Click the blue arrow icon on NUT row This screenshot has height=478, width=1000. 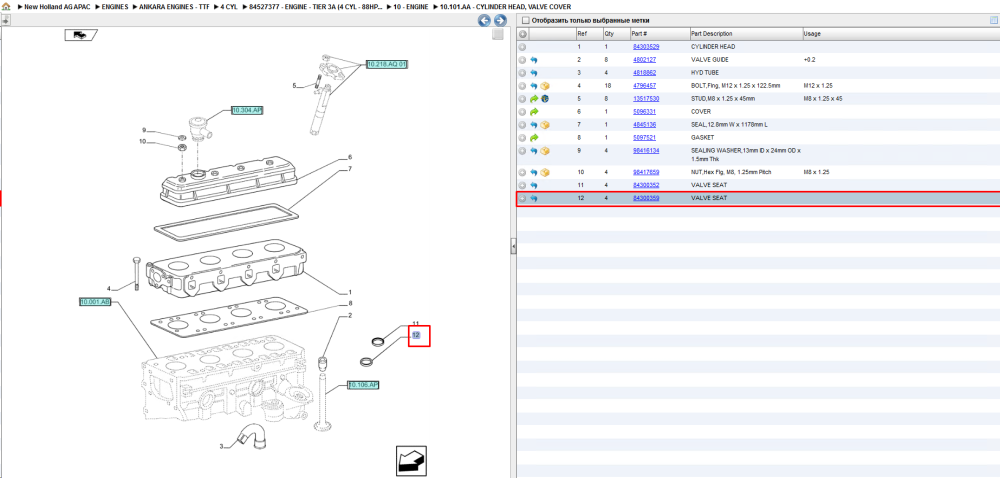(x=534, y=173)
